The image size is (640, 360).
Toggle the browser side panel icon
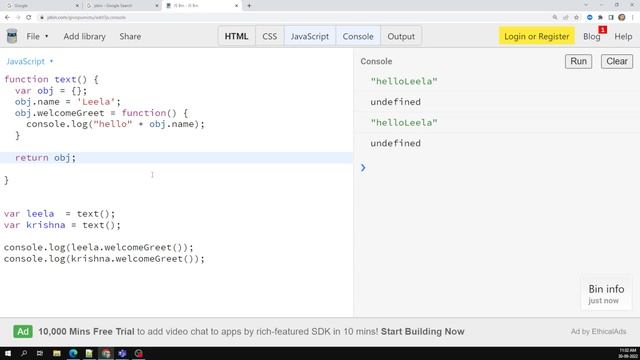click(x=611, y=18)
